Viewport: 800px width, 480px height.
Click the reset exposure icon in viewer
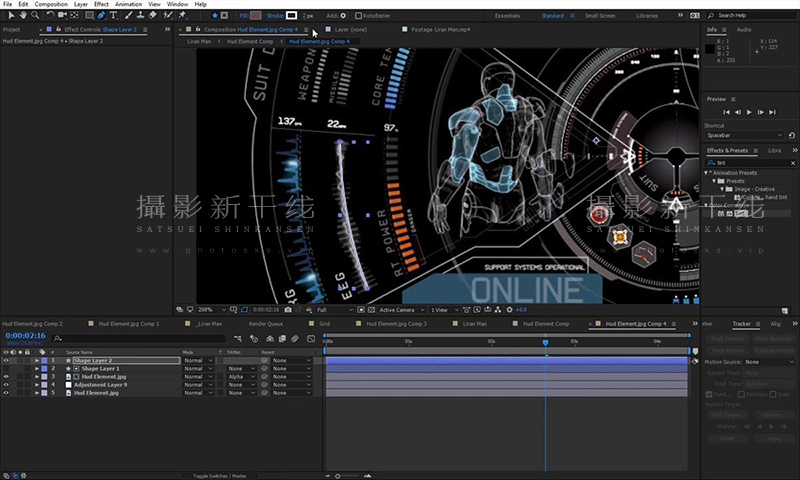coord(509,310)
